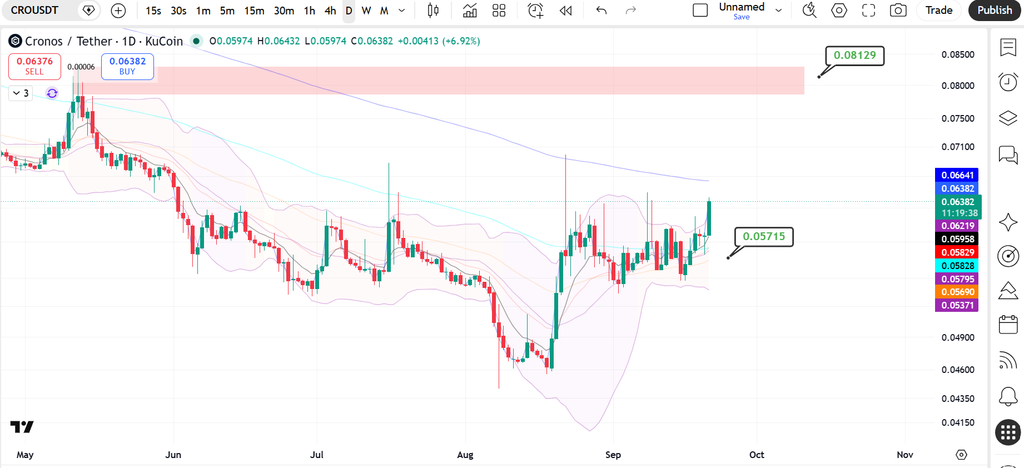Image resolution: width=1024 pixels, height=468 pixels.
Task: Select the 5m interval
Action: (227, 10)
